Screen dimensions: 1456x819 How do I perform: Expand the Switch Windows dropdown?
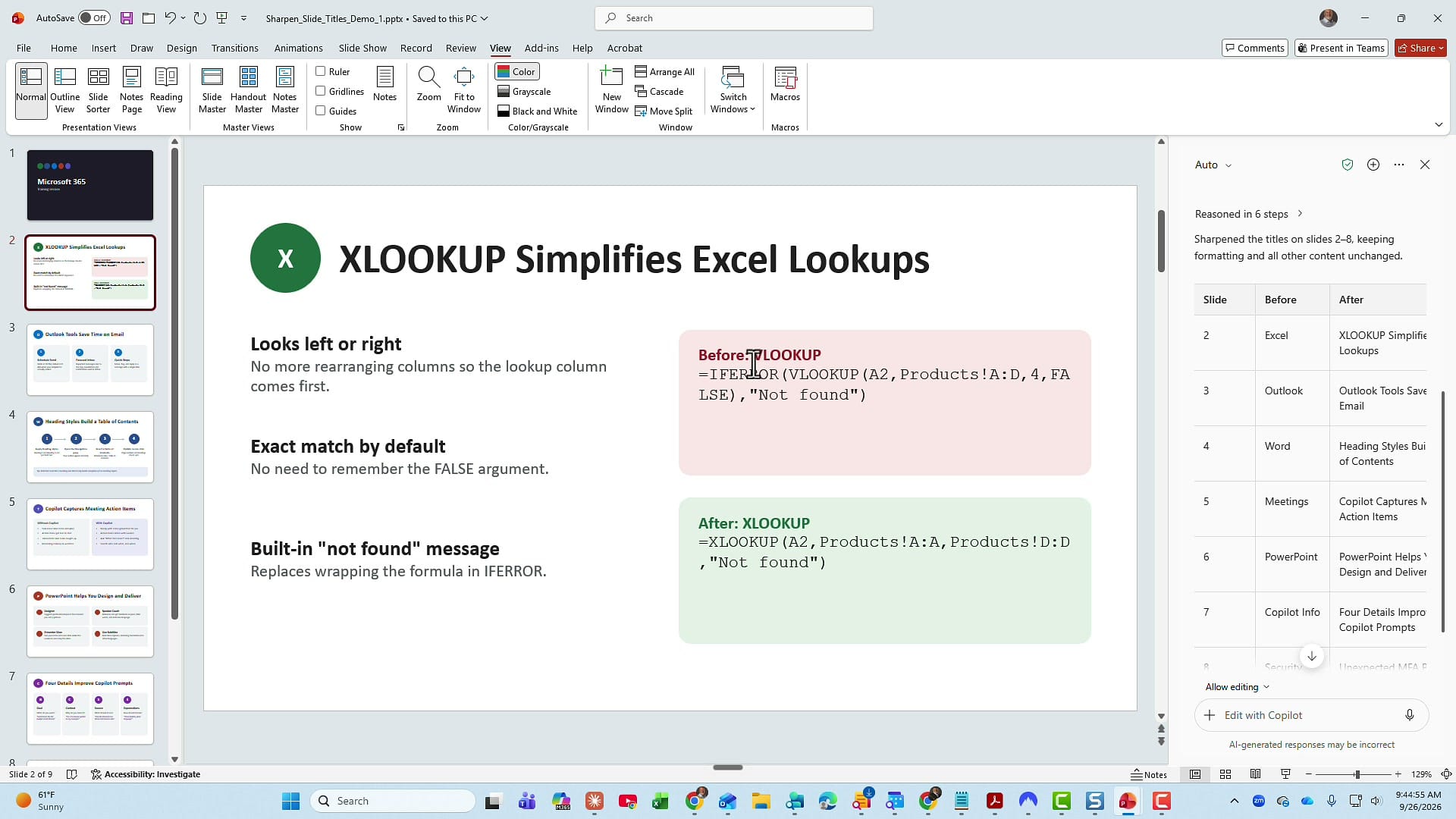[x=733, y=89]
